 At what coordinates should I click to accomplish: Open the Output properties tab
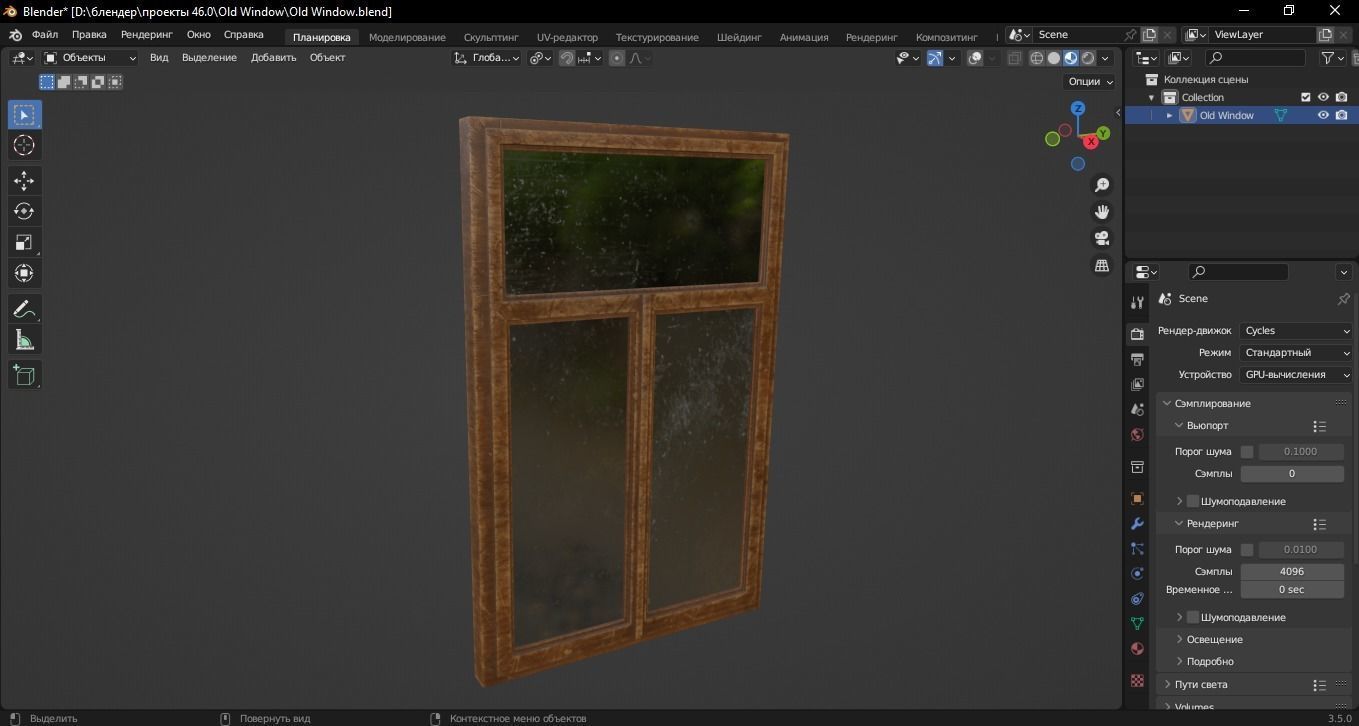tap(1137, 359)
